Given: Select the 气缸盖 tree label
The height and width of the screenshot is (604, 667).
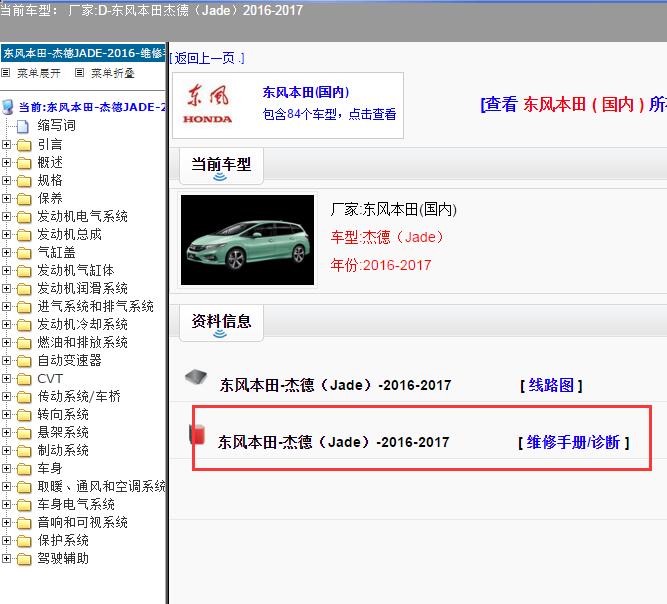Looking at the screenshot, I should [57, 253].
